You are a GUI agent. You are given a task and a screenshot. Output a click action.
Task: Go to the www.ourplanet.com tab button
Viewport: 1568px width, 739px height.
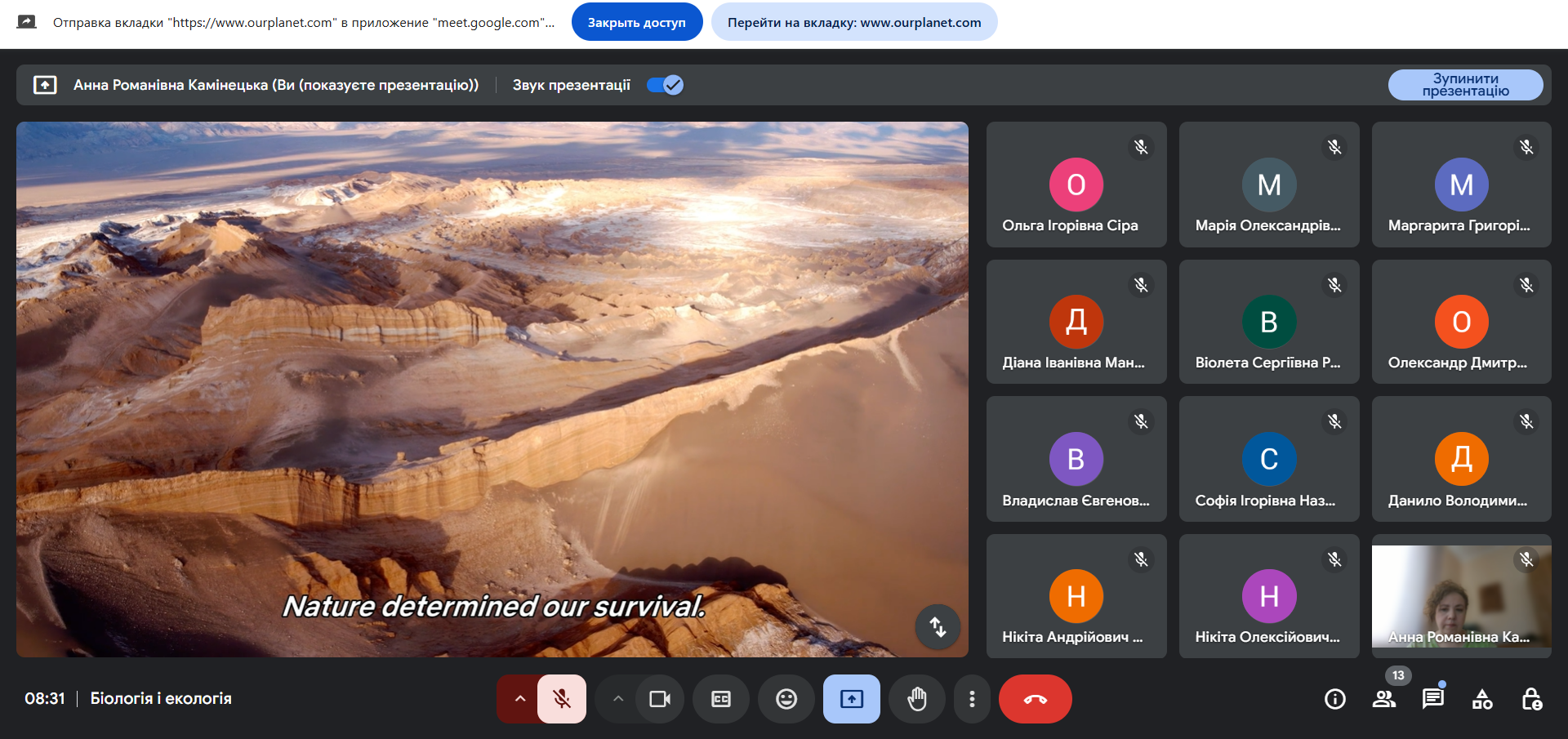(x=854, y=22)
